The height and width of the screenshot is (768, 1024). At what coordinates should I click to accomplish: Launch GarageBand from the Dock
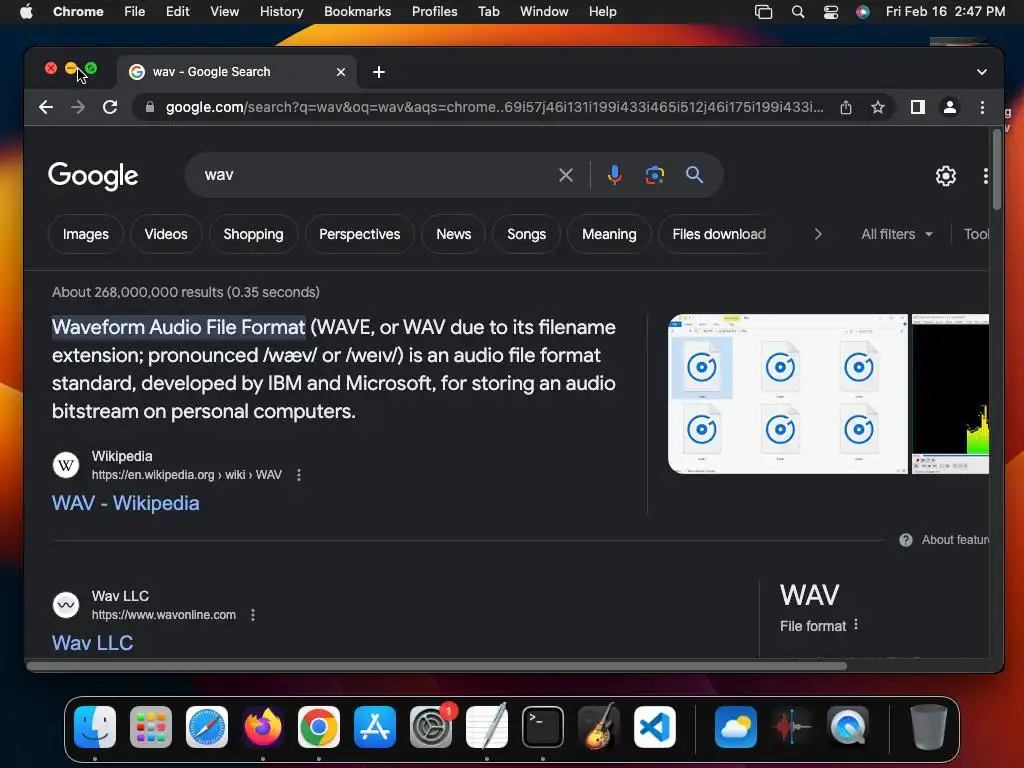tap(599, 726)
